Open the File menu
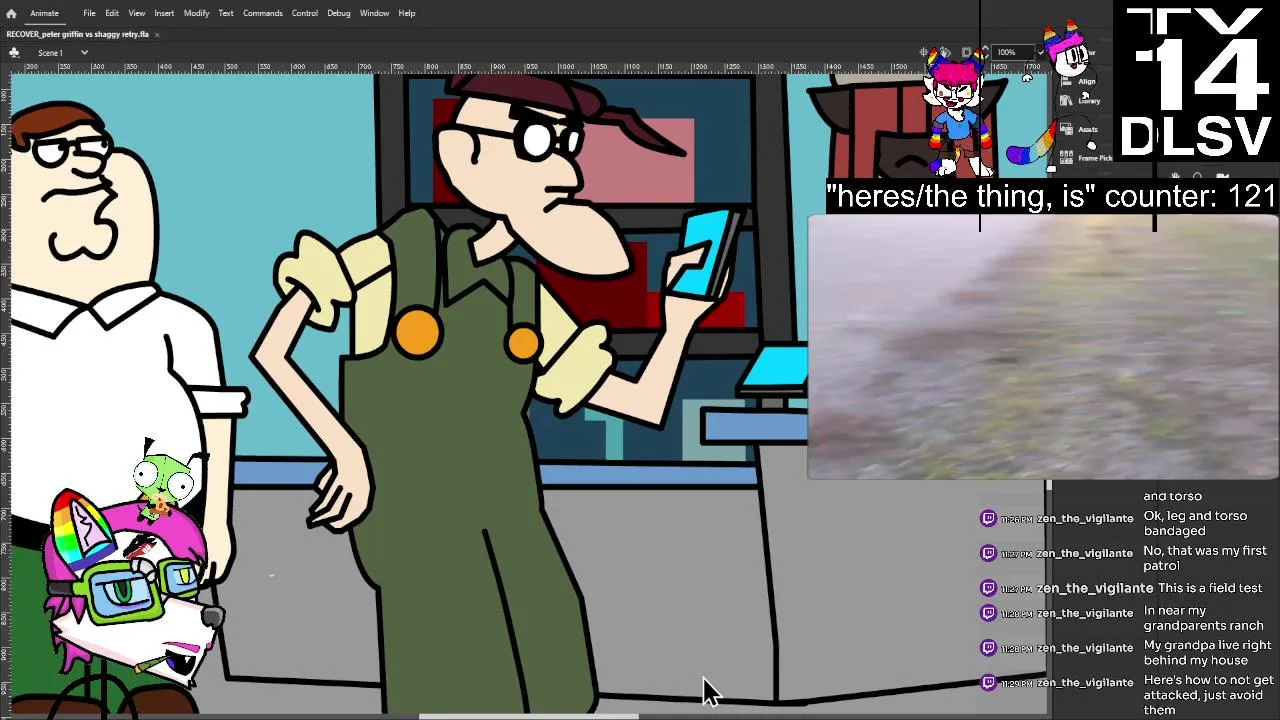Image resolution: width=1280 pixels, height=720 pixels. 89,13
